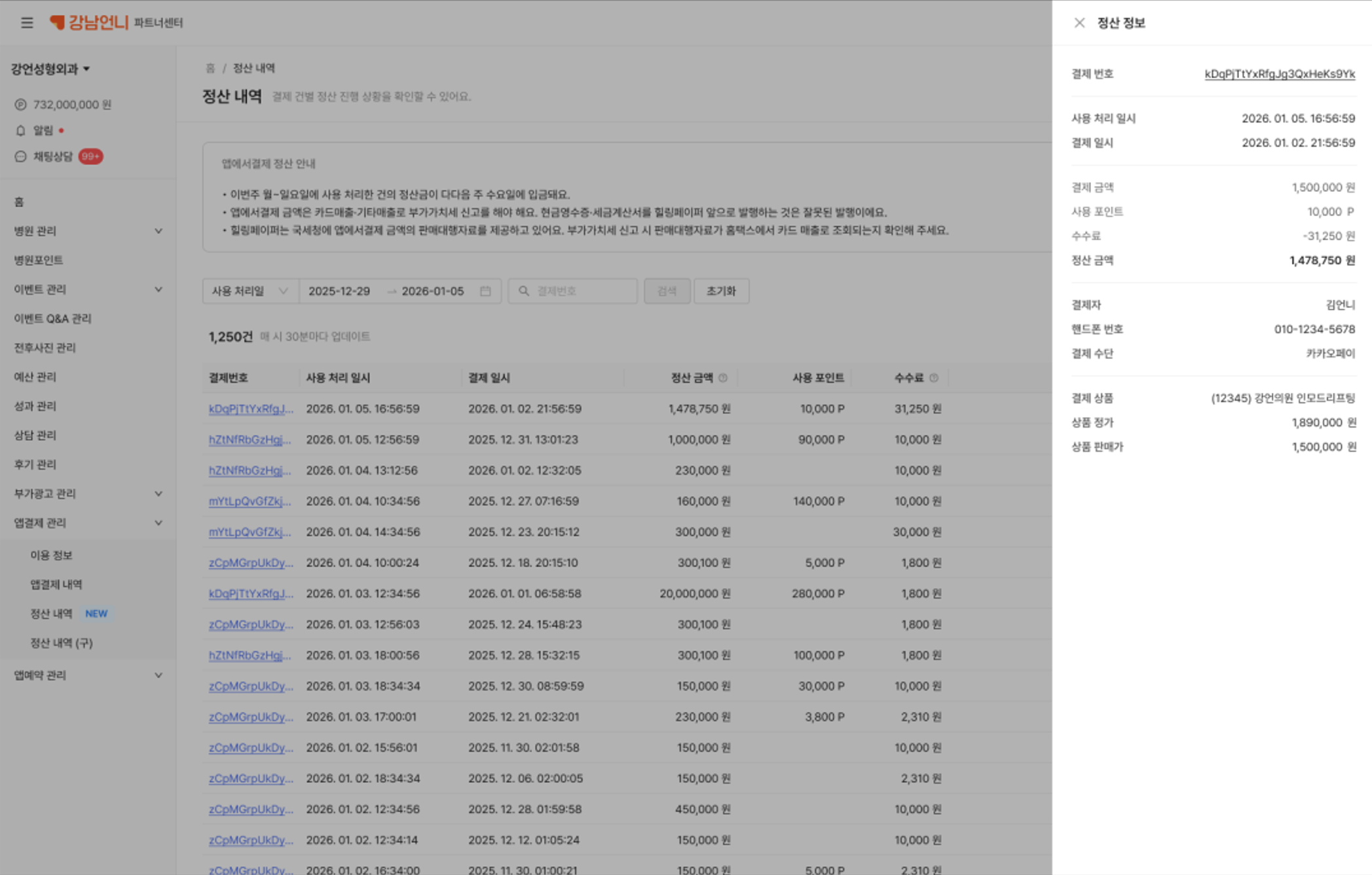Open payment number link kDqPjTtYxRfgJg3QxHeKs9Yk in panel

coord(1279,74)
